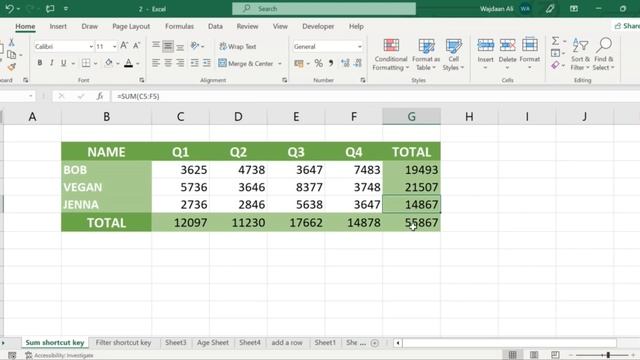Select Top Align icon
The image size is (640, 360).
pyautogui.click(x=156, y=46)
